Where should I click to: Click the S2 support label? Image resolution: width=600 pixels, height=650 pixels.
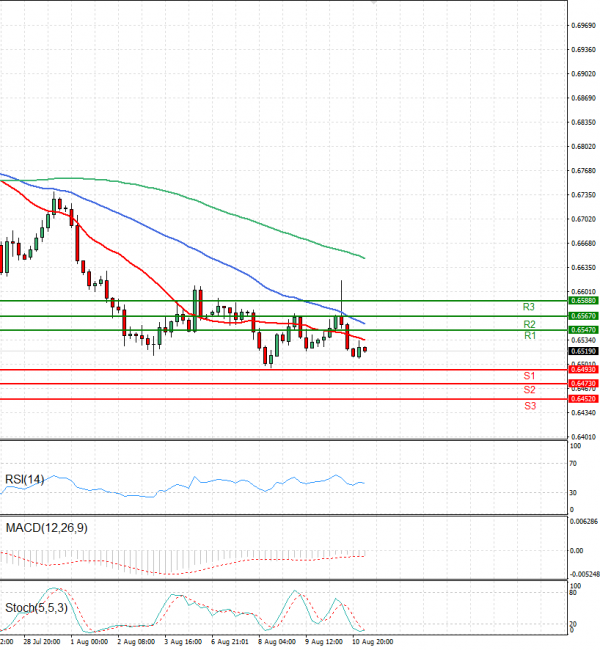click(x=530, y=390)
